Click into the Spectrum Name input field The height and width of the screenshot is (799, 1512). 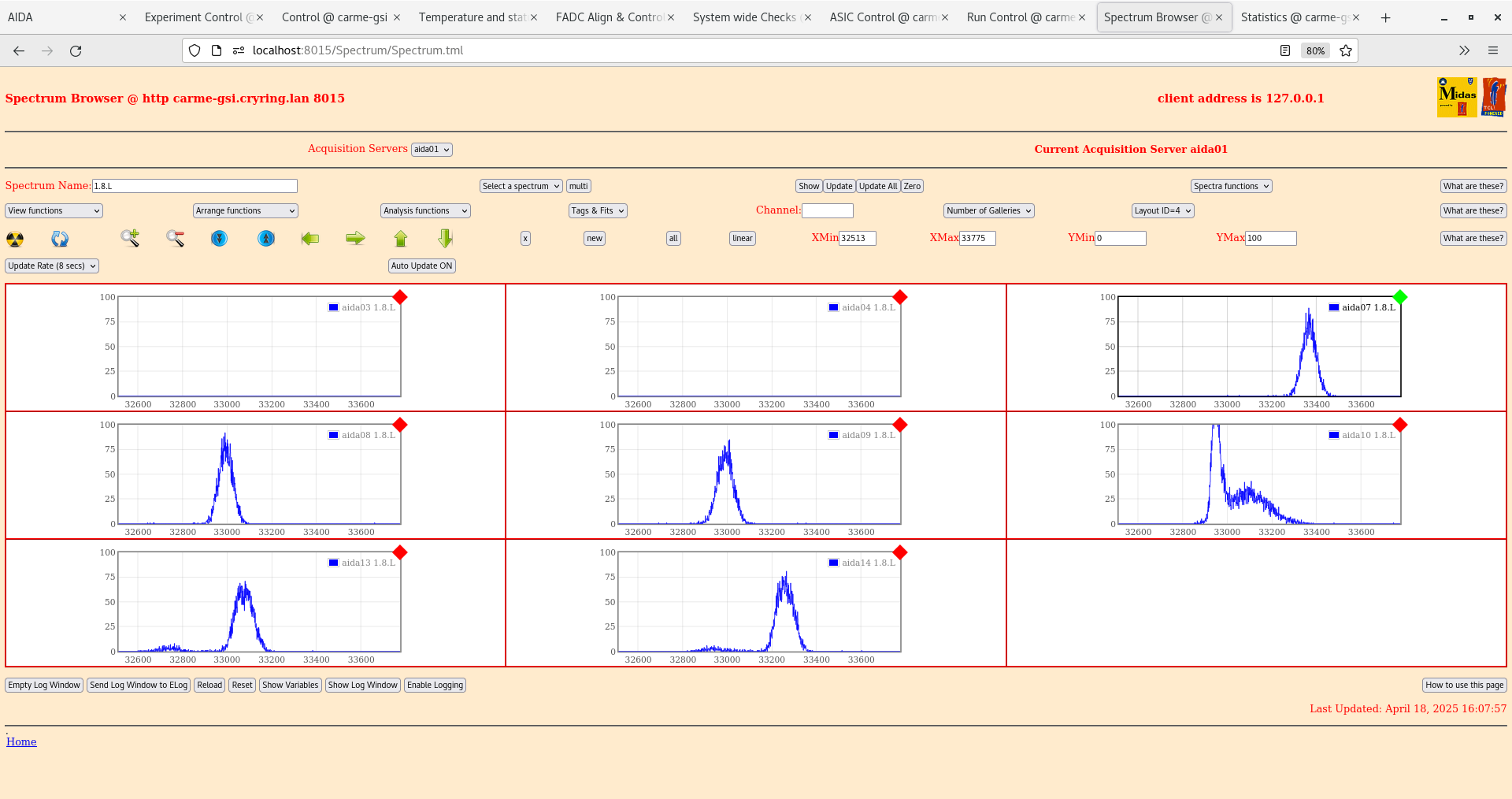click(x=195, y=186)
